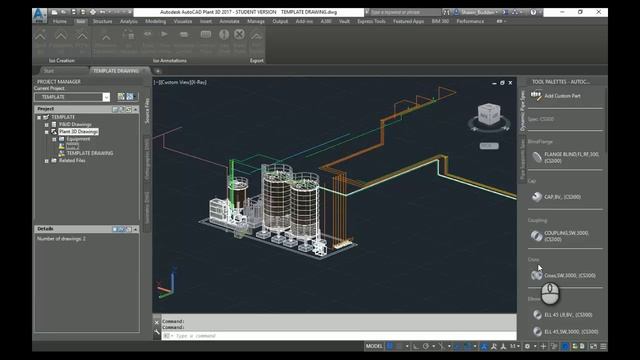Click the X circle icon in Iso ribbon
This screenshot has width=640, height=360.
tap(239, 34)
